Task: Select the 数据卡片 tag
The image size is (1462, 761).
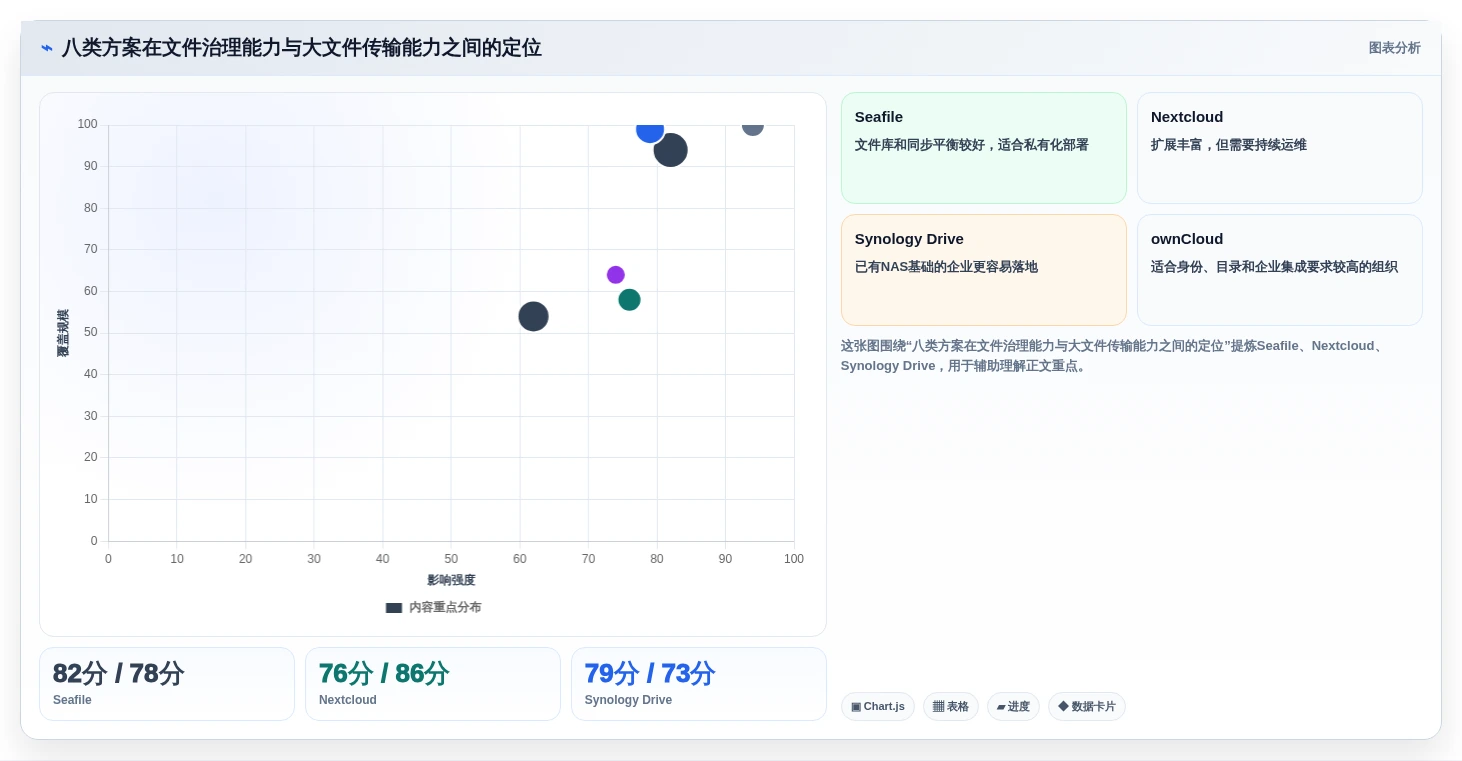Action: pos(1087,706)
